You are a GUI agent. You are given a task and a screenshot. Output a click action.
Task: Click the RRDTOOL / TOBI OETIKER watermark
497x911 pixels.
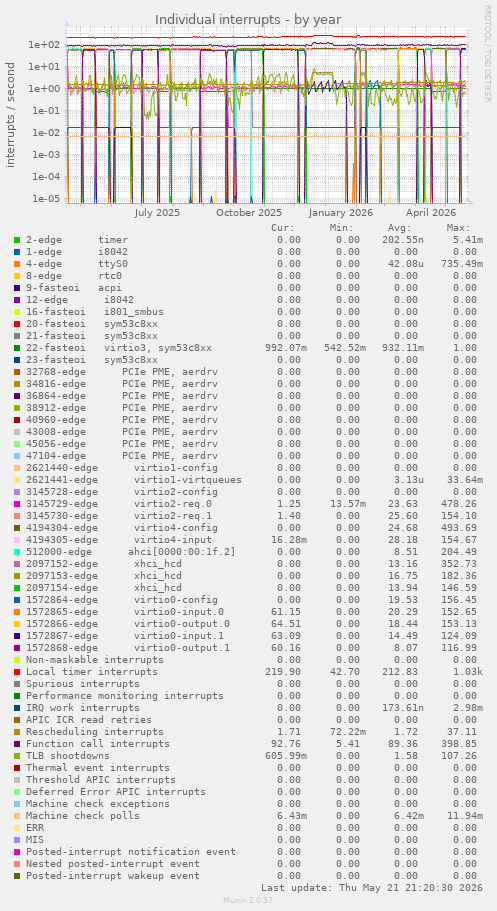487,53
